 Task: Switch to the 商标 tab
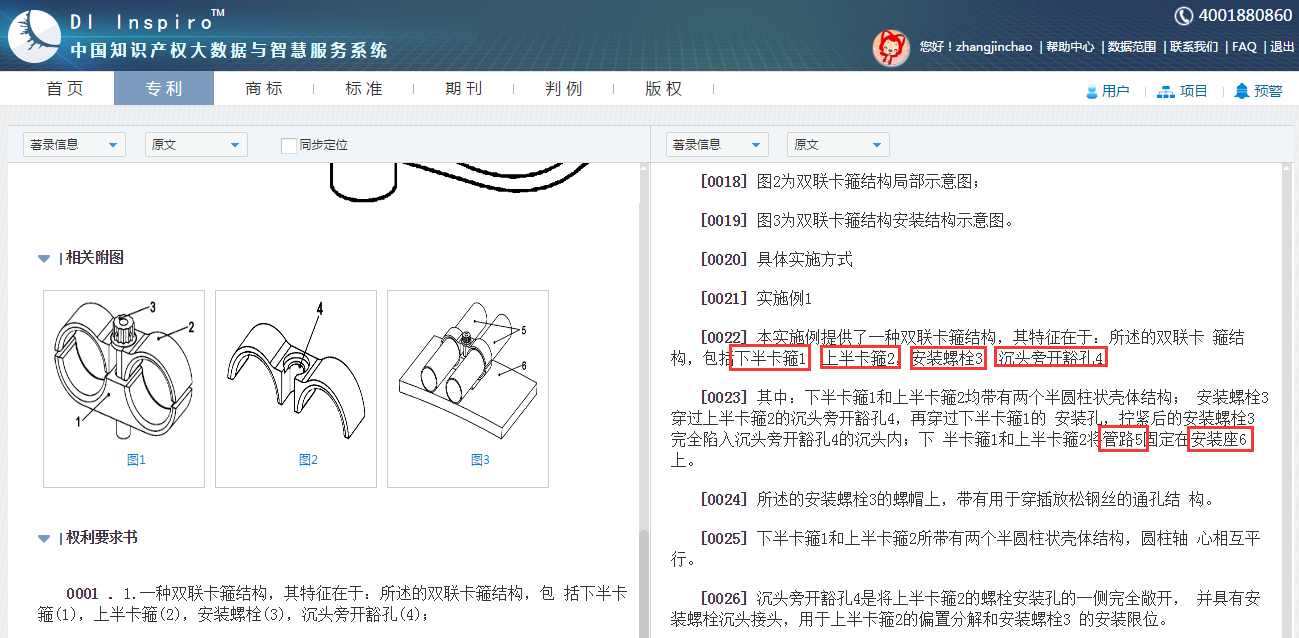coord(264,89)
